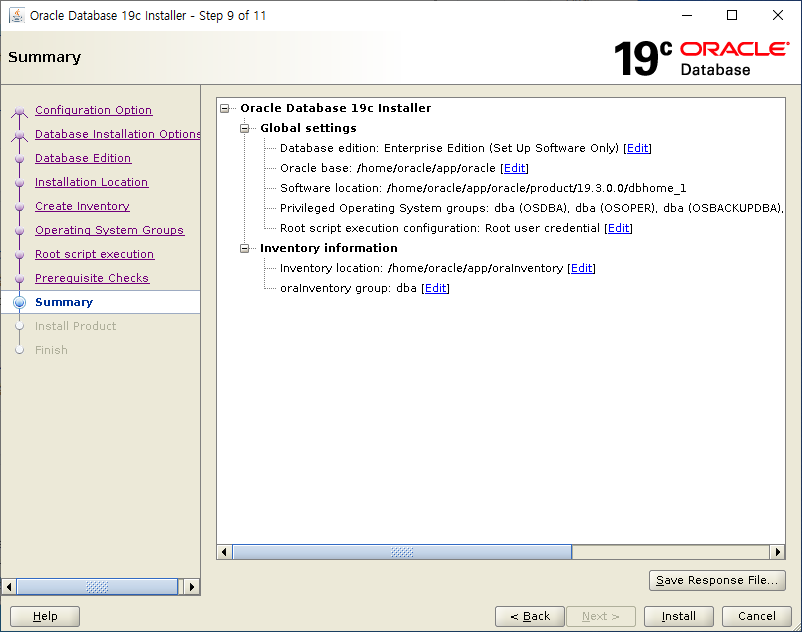Click the Summary step indicator circle
The height and width of the screenshot is (632, 802).
19,302
